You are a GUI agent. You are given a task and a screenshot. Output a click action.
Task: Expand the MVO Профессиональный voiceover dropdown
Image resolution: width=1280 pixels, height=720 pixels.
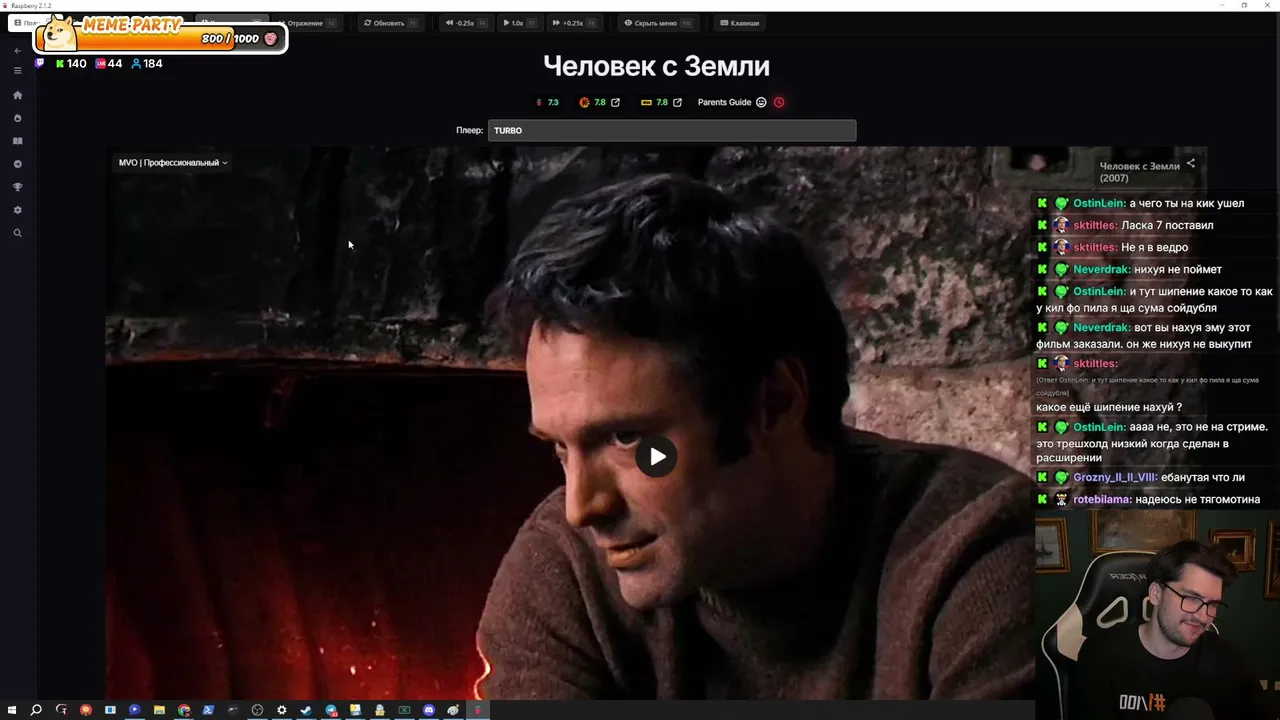coord(173,163)
